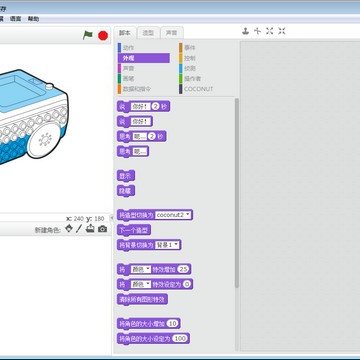Click text field in the plain say block
This screenshot has height=360, width=360.
[x=140, y=122]
